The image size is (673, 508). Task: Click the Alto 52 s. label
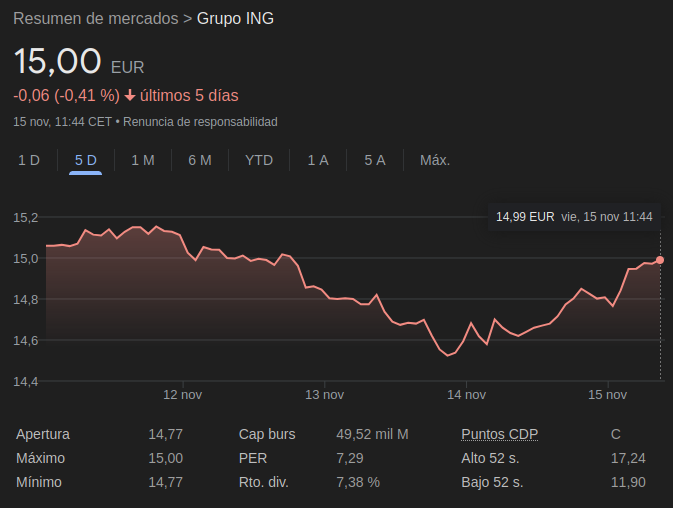(490, 458)
